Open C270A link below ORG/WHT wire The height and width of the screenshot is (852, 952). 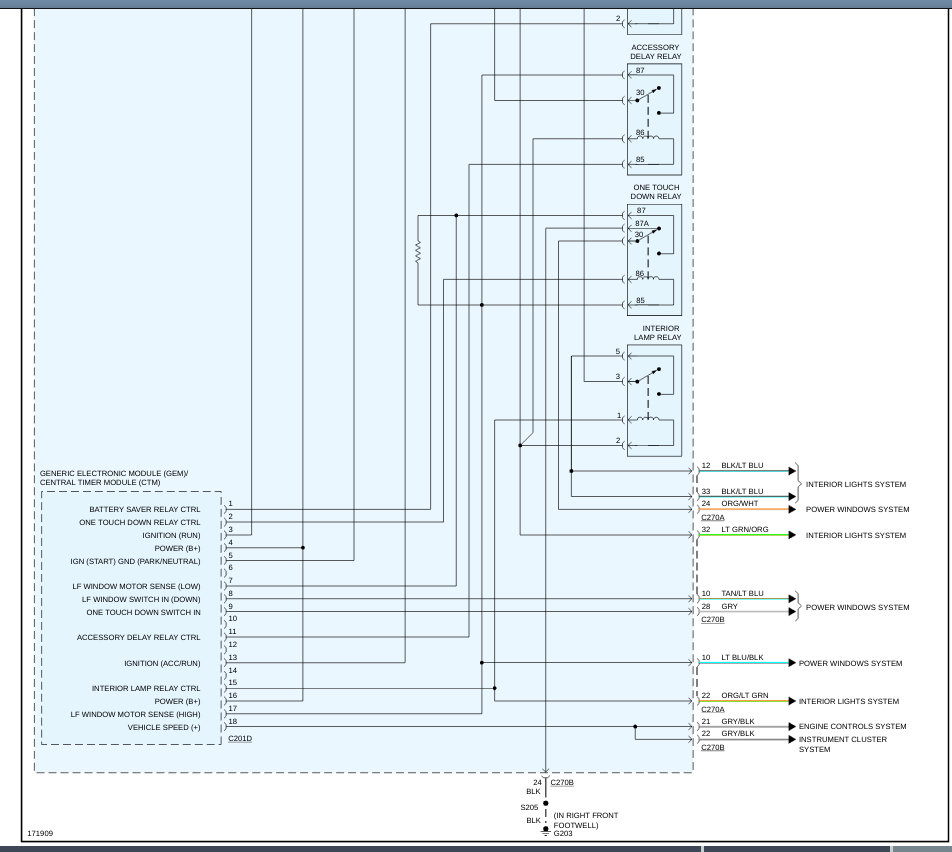coord(713,517)
